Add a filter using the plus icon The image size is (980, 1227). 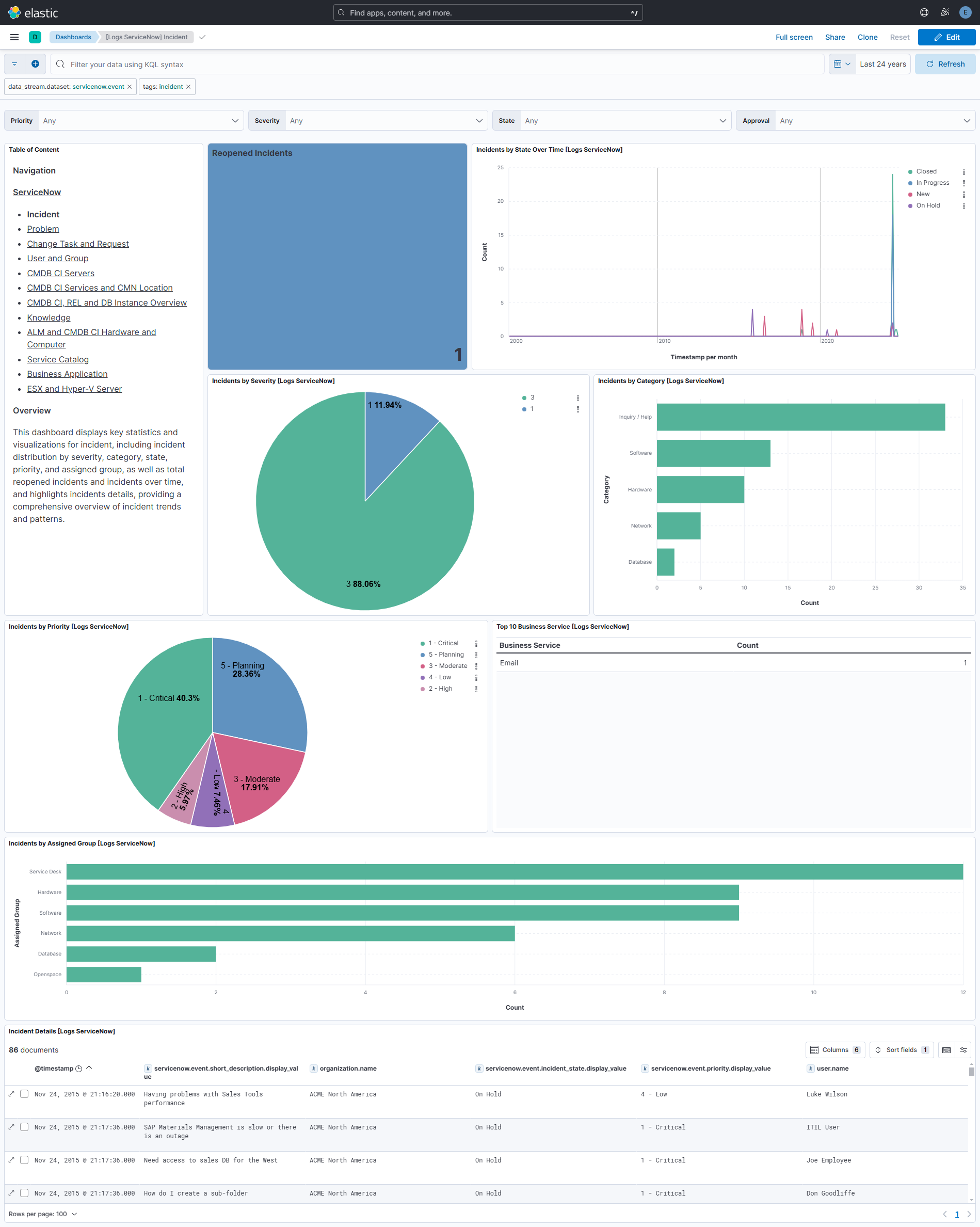35,63
